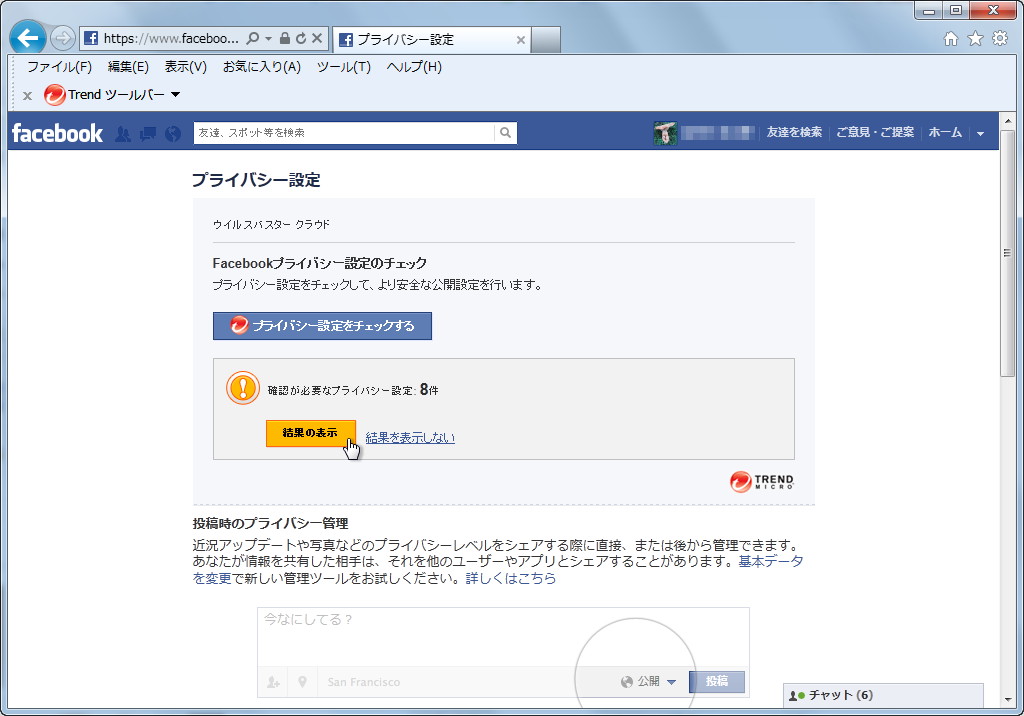The width and height of the screenshot is (1024, 716).
Task: Click the Facebook logo to go home
Action: pos(57,132)
